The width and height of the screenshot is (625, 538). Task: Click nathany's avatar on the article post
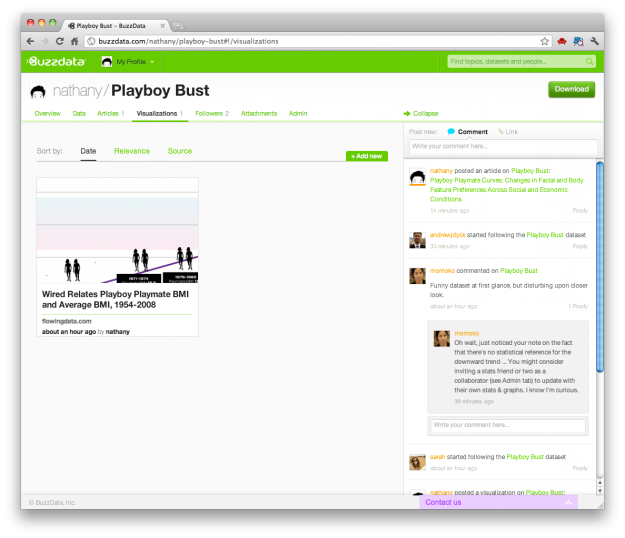point(417,177)
